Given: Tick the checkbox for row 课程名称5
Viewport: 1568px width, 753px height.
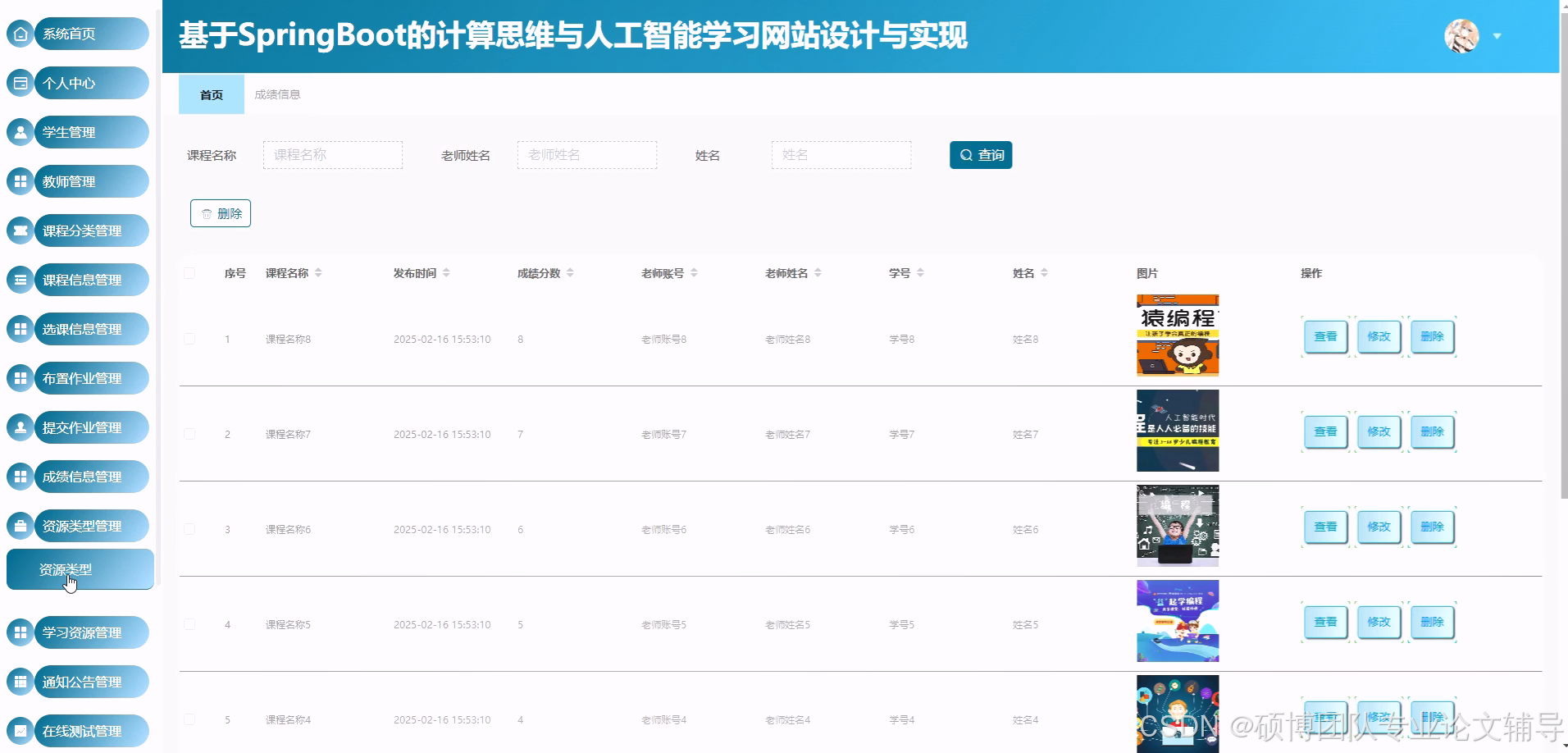Looking at the screenshot, I should [189, 624].
